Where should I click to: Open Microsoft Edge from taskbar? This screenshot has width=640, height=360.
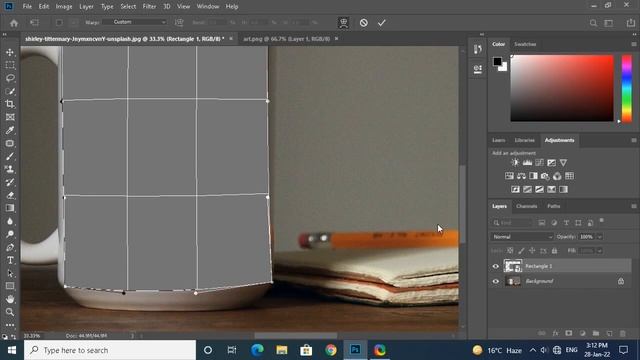tap(257, 350)
